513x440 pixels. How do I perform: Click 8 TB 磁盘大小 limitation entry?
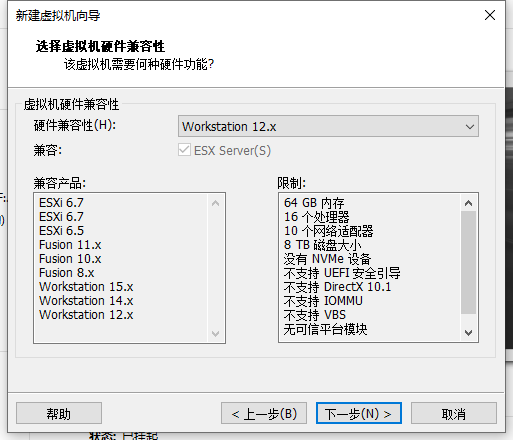tap(322, 245)
